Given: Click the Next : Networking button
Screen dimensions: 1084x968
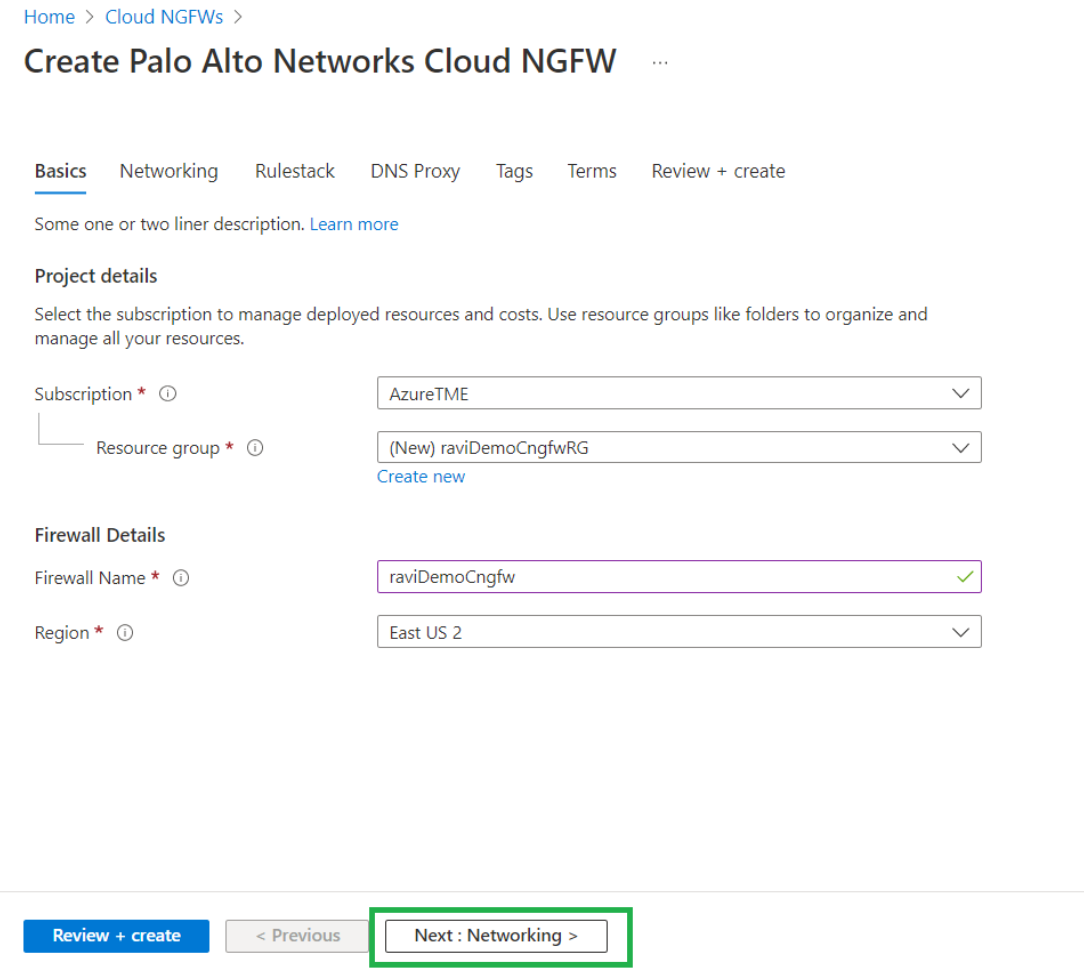Looking at the screenshot, I should 496,935.
